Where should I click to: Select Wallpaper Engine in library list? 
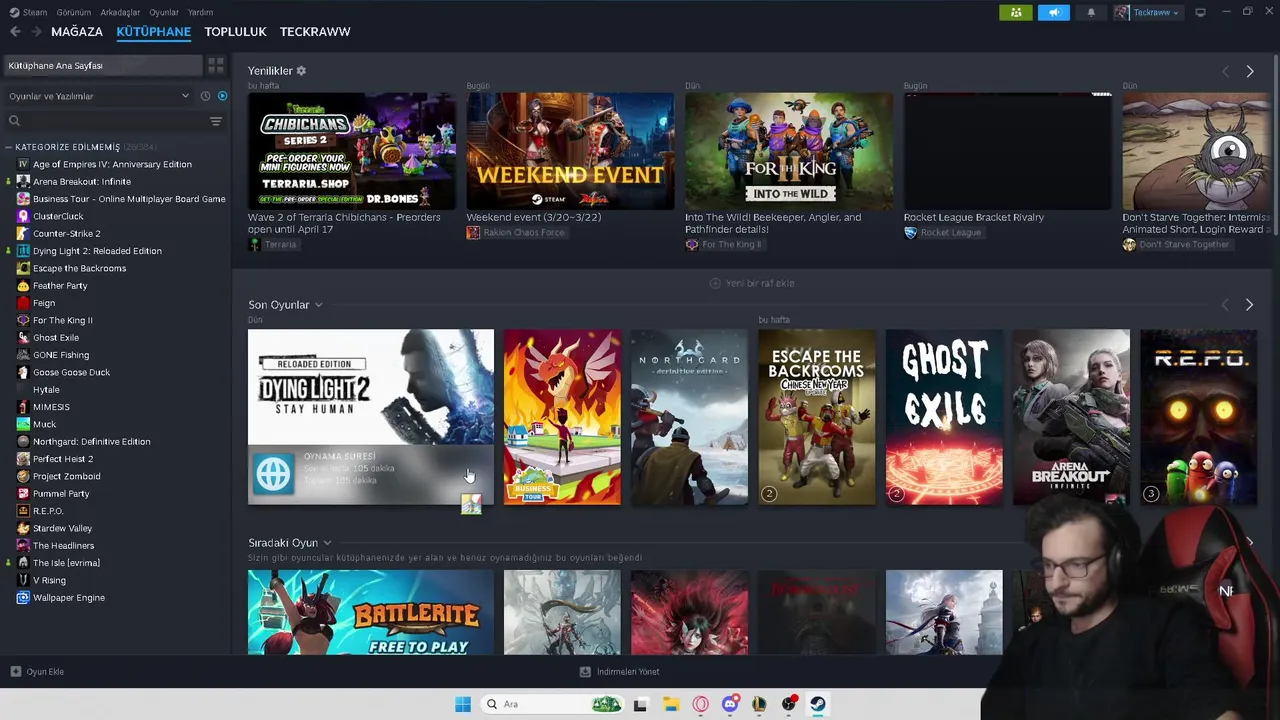68,598
